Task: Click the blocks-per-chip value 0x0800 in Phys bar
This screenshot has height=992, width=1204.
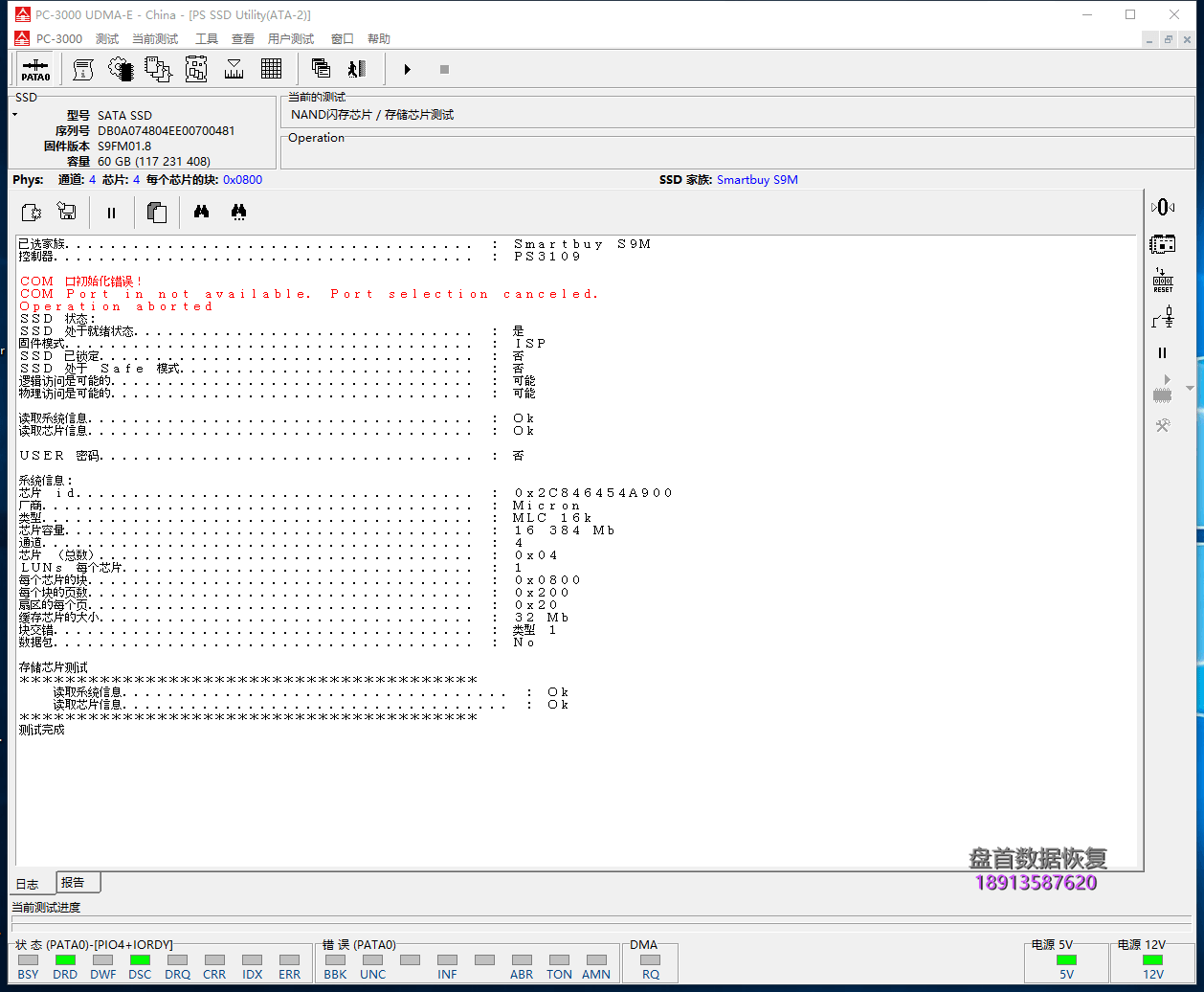Action: pos(243,180)
